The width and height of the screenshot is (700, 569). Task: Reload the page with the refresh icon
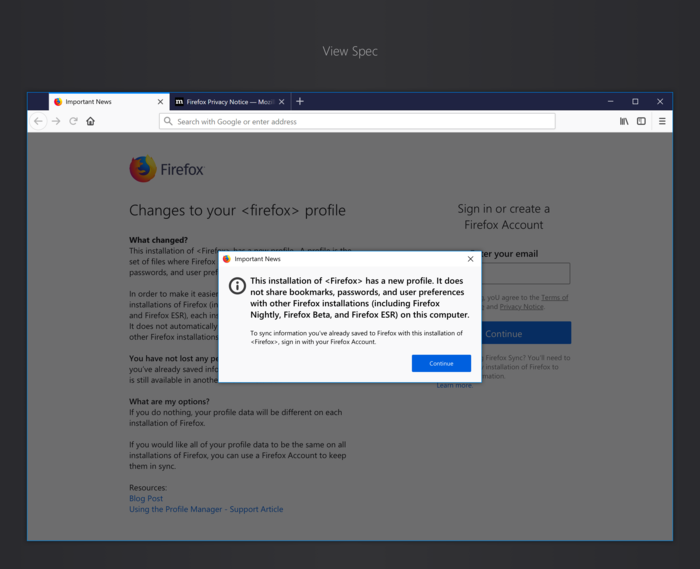tap(73, 121)
